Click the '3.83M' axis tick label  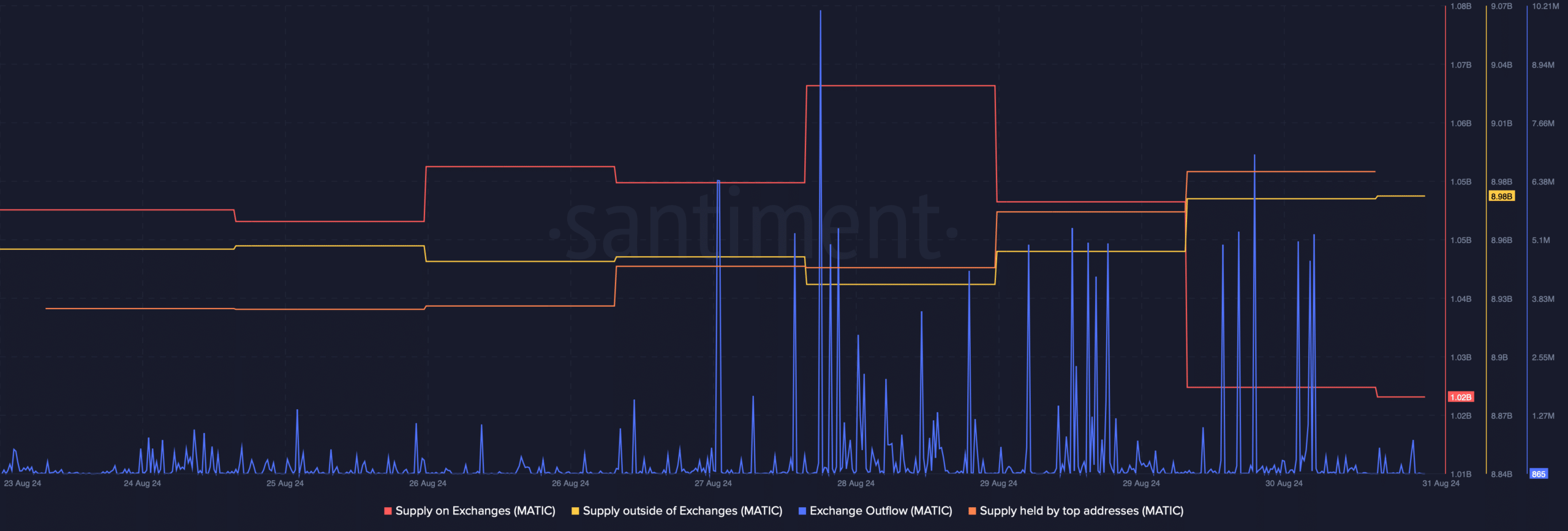click(x=1543, y=299)
